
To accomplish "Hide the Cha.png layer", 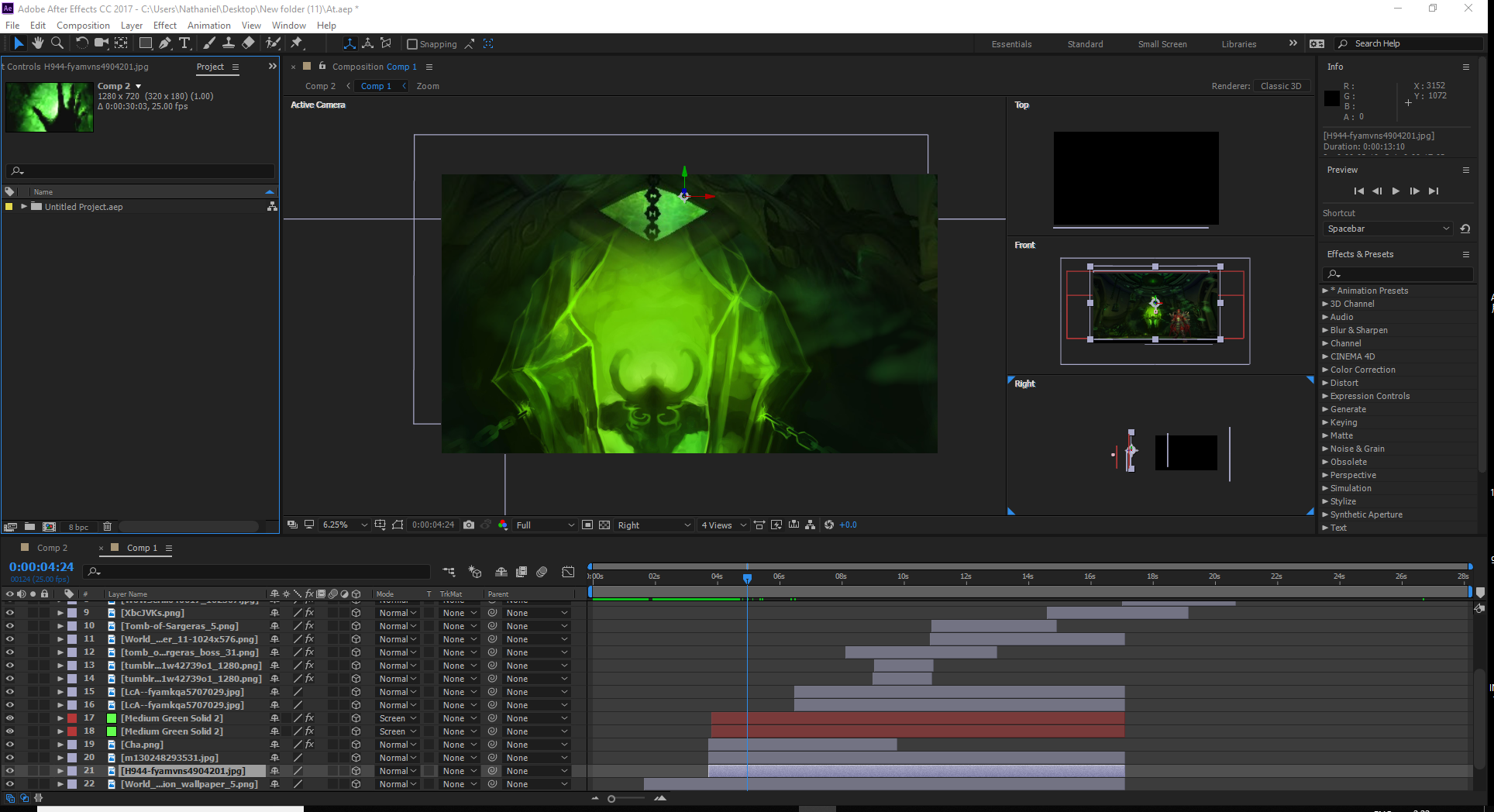I will pos(9,745).
